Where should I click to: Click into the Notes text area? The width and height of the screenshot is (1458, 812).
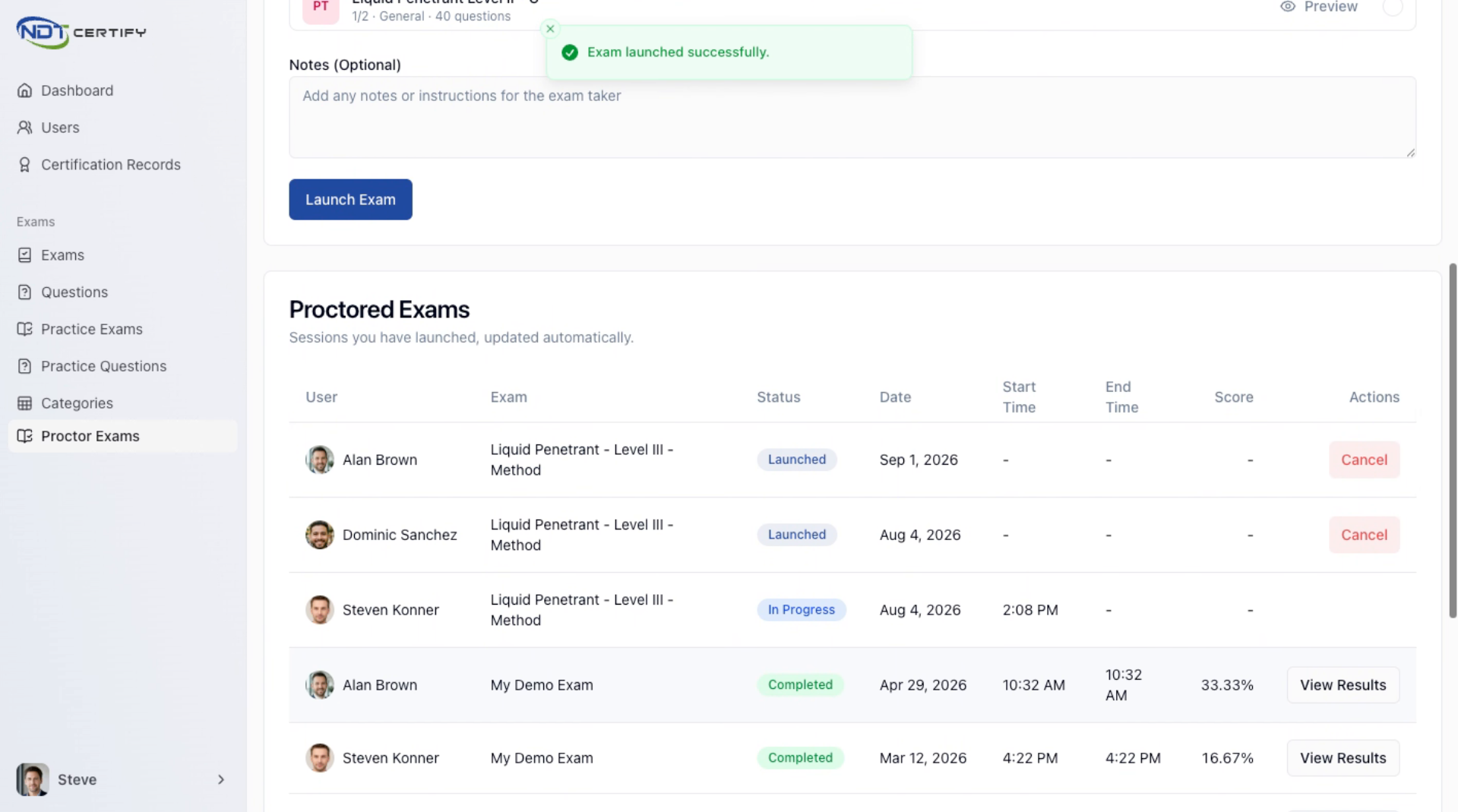click(x=852, y=117)
